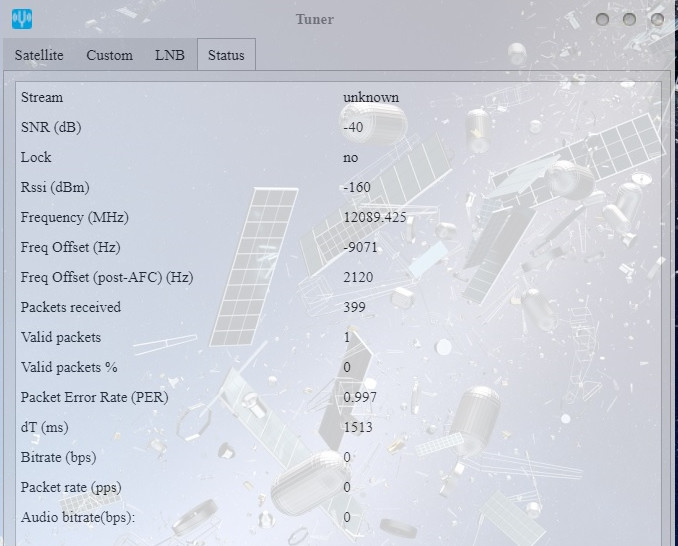Screen dimensions: 678x546
Task: Click the SNR (dB) label
Action: pos(51,127)
